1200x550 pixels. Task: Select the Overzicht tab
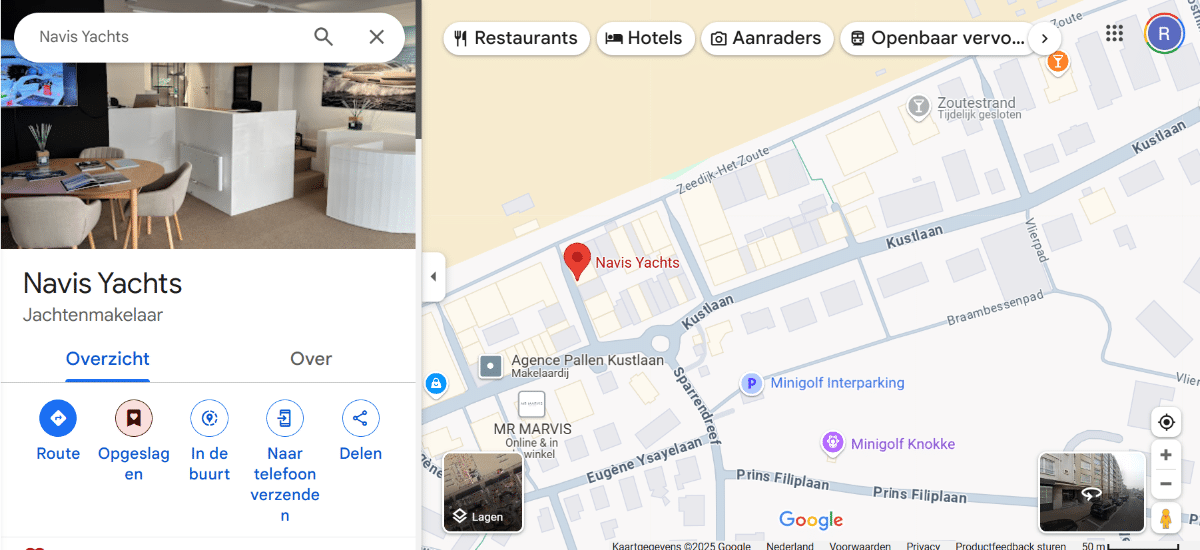point(108,359)
